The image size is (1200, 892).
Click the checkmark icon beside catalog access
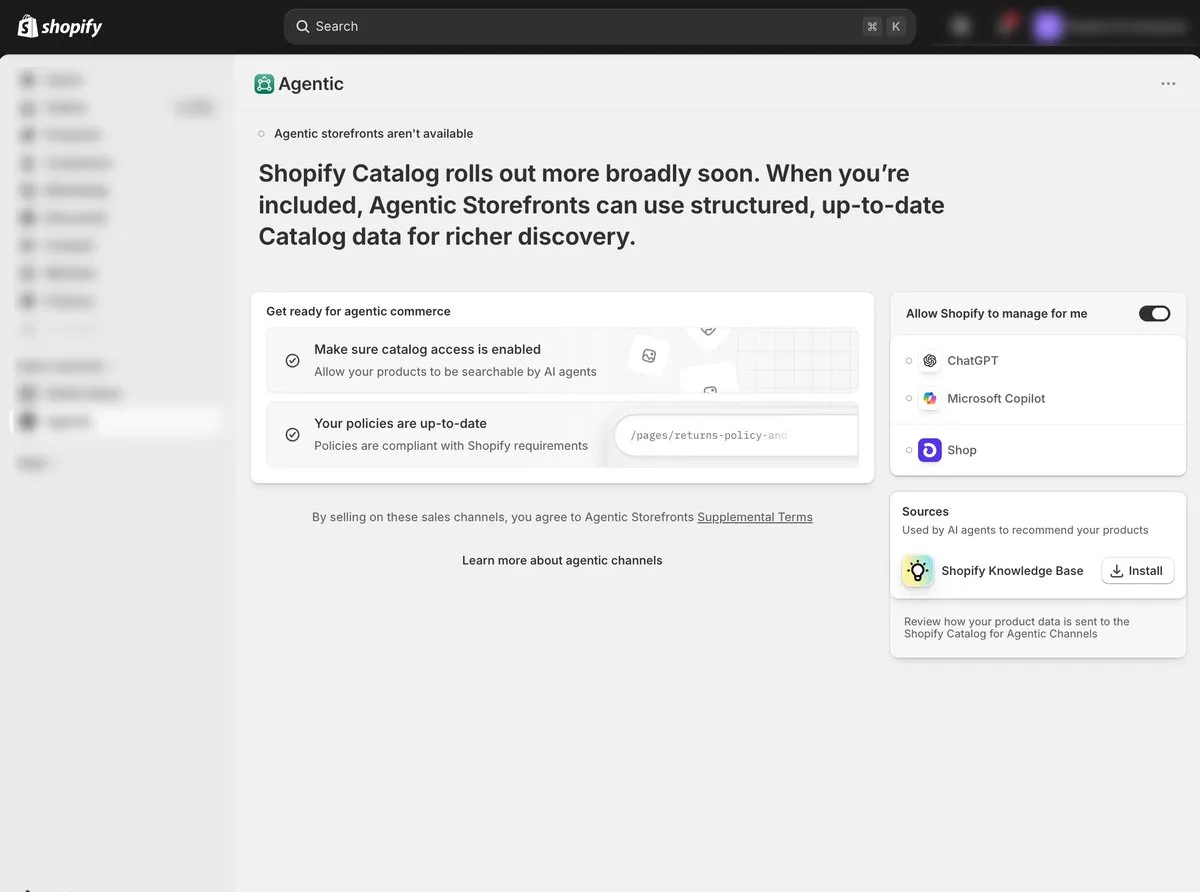[292, 360]
